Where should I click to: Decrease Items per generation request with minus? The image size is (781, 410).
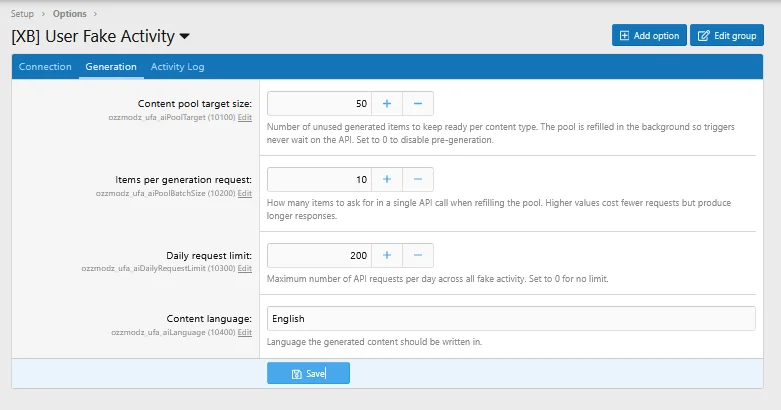418,179
